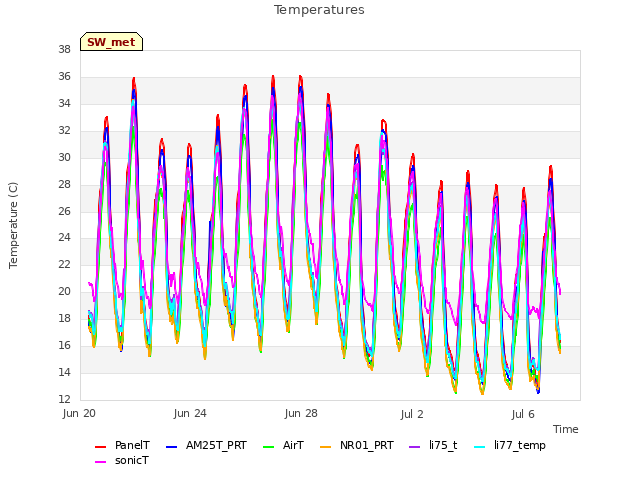
Task: Click the Temperatures chart title
Action: (319, 10)
